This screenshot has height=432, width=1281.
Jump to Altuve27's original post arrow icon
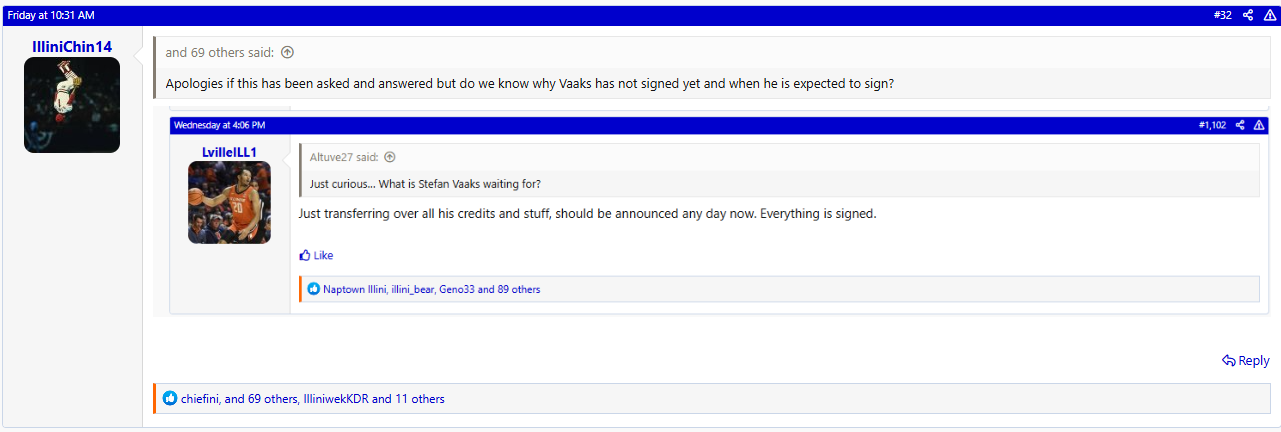point(390,157)
